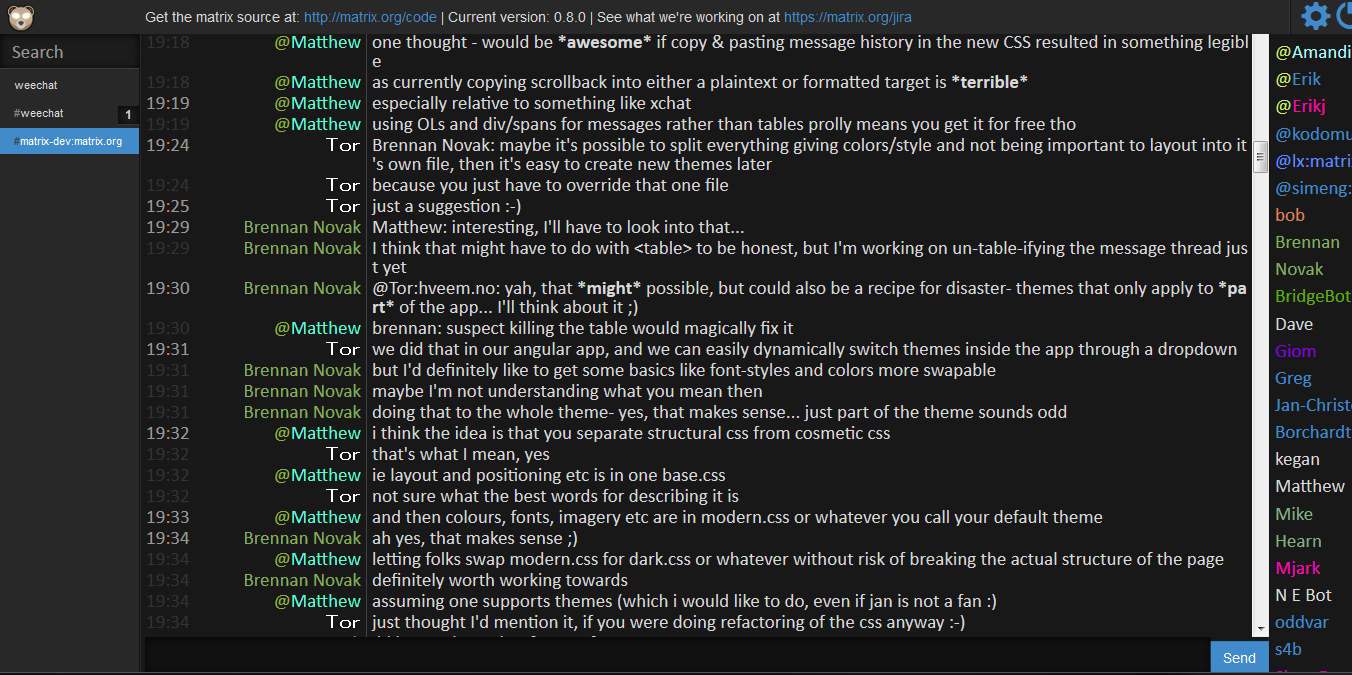Image resolution: width=1352 pixels, height=675 pixels.
Task: Click Giom in the nicklist
Action: (x=1295, y=351)
